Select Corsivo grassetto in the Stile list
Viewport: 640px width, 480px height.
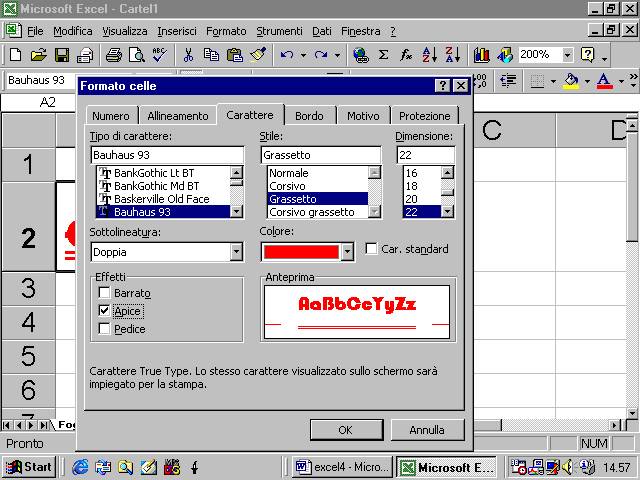[318, 212]
